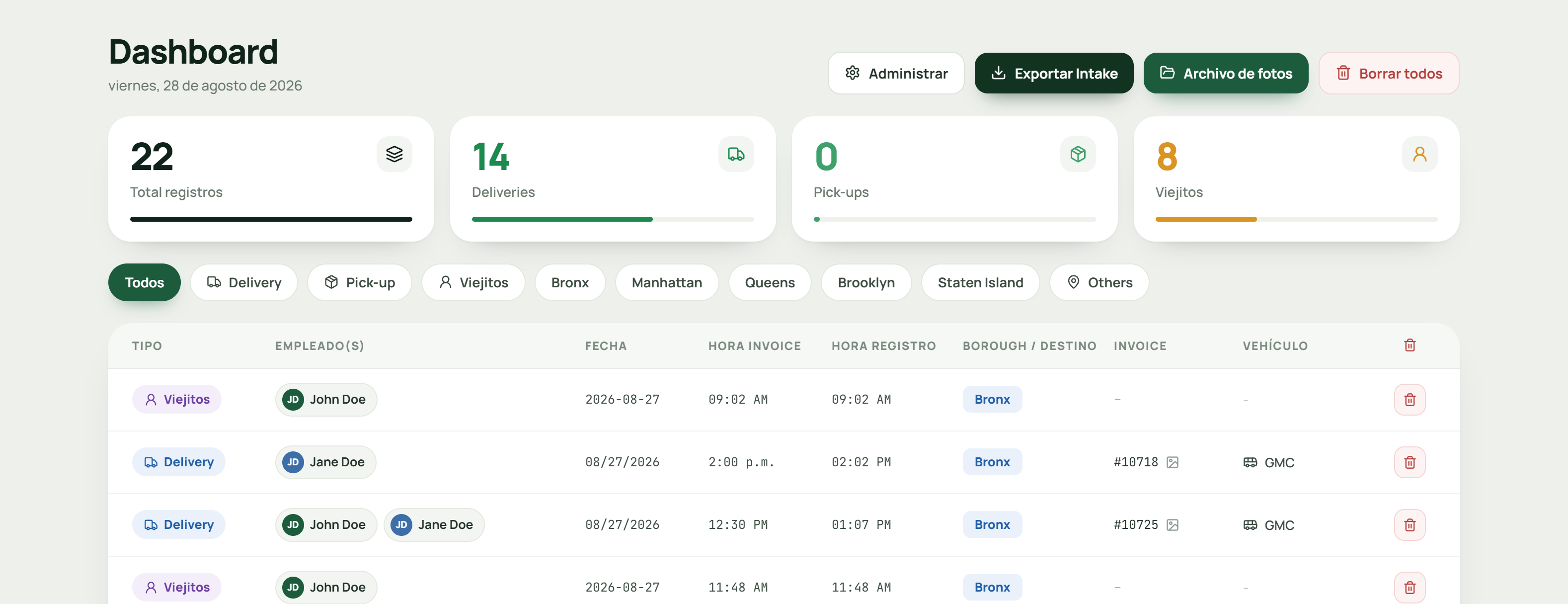The width and height of the screenshot is (1568, 604).
Task: Click hora registro 01:07 PM
Action: coord(861,525)
